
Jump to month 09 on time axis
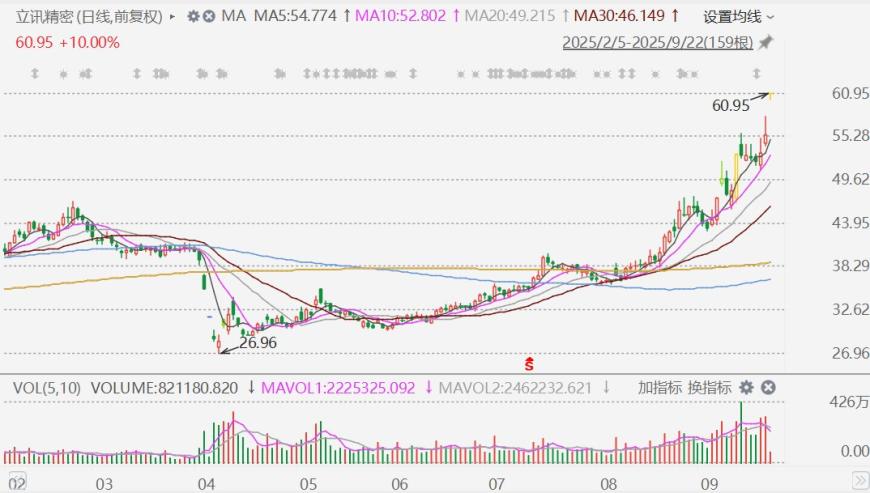709,484
